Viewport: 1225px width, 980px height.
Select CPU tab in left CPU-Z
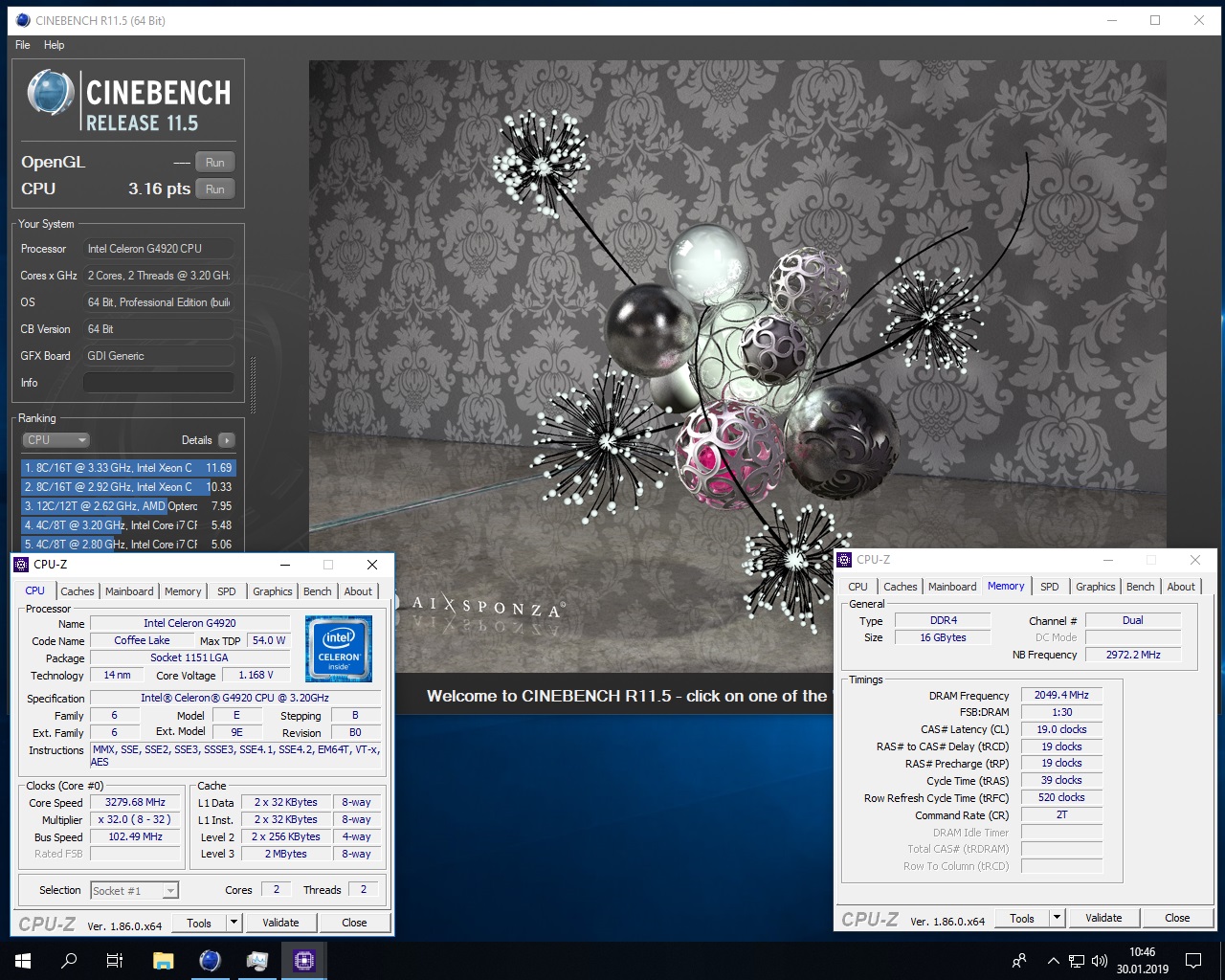coord(35,590)
